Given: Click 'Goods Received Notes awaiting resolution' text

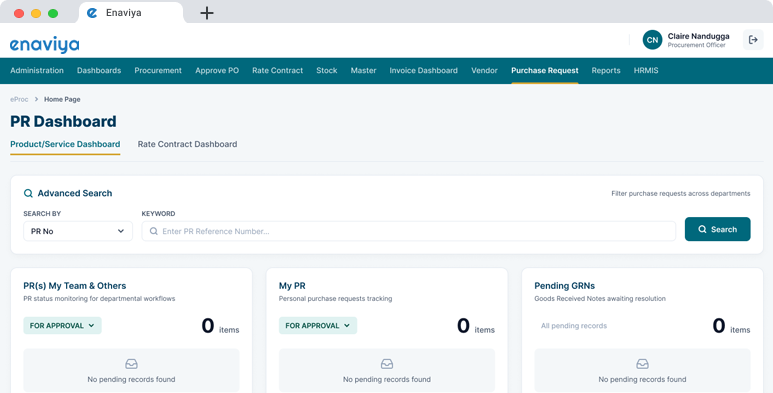Looking at the screenshot, I should (x=600, y=298).
